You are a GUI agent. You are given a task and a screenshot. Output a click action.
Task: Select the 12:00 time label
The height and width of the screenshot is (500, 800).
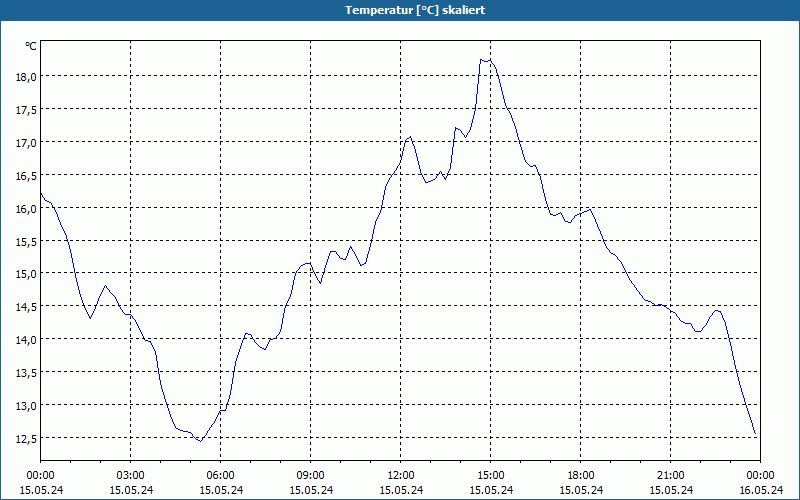(401, 476)
